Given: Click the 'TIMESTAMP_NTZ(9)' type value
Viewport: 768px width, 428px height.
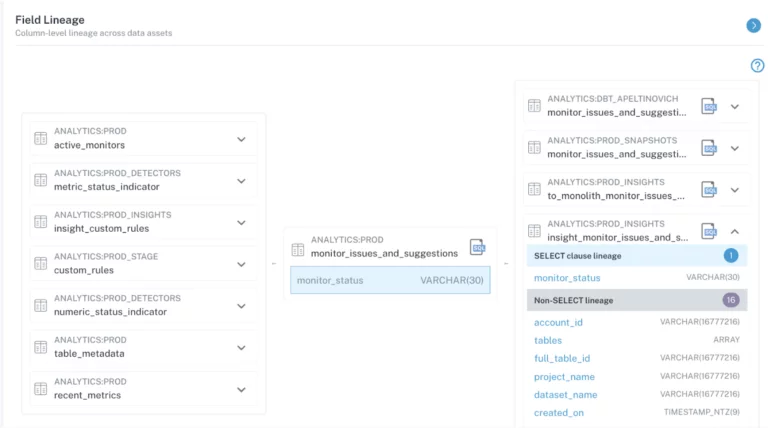Looking at the screenshot, I should coord(702,412).
